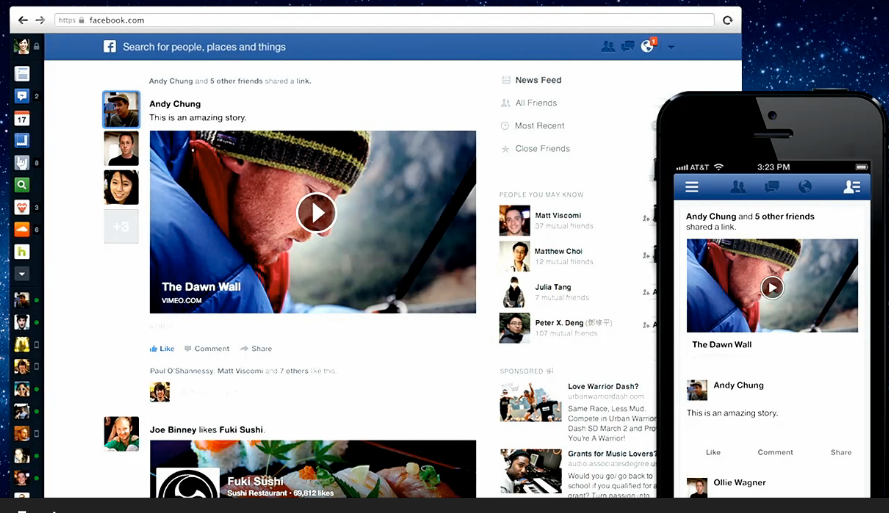Image resolution: width=889 pixels, height=513 pixels.
Task: Tap messages icon in phone app header
Action: pos(772,186)
